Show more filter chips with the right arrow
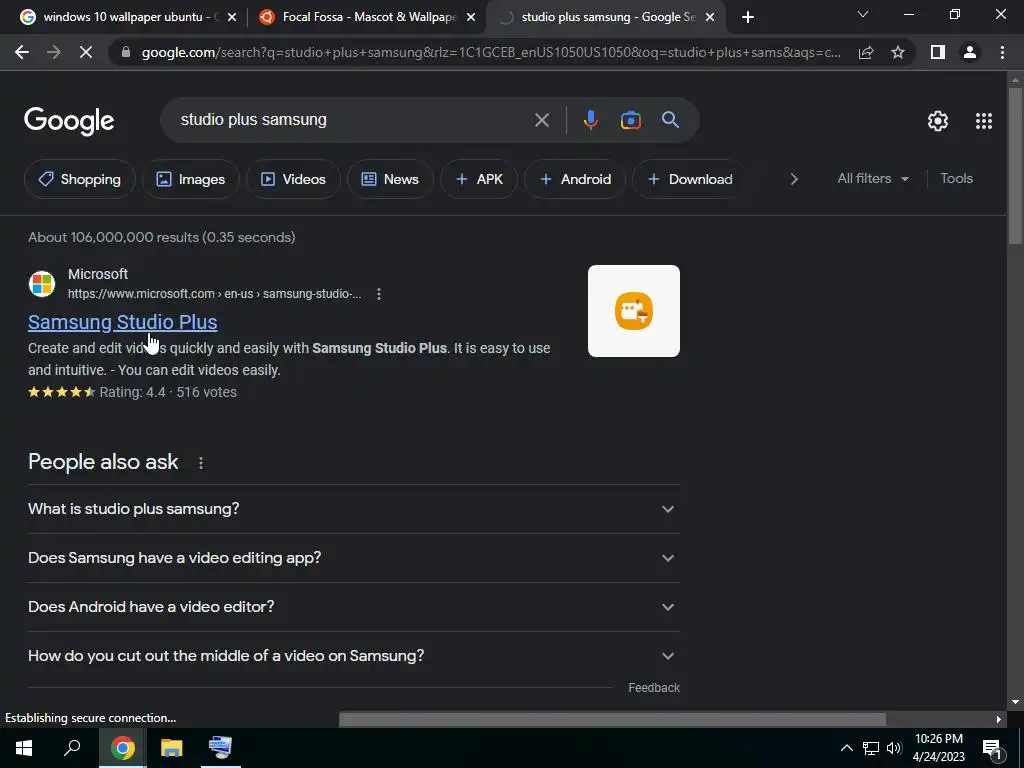The width and height of the screenshot is (1024, 768). 793,179
